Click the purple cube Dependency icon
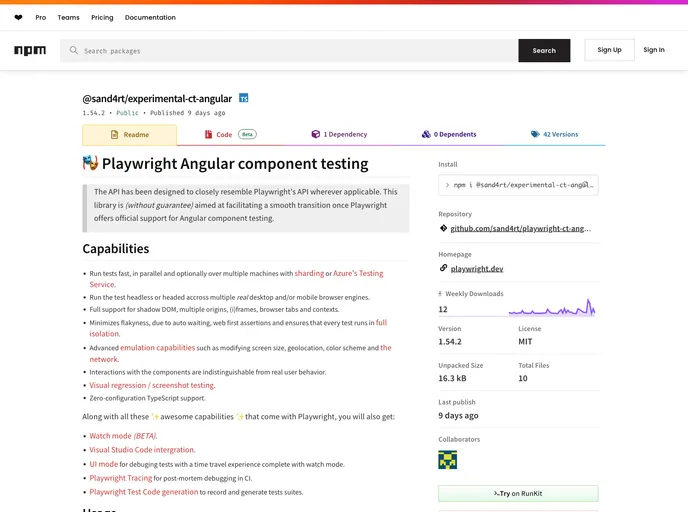This screenshot has width=688, height=512. [x=315, y=134]
